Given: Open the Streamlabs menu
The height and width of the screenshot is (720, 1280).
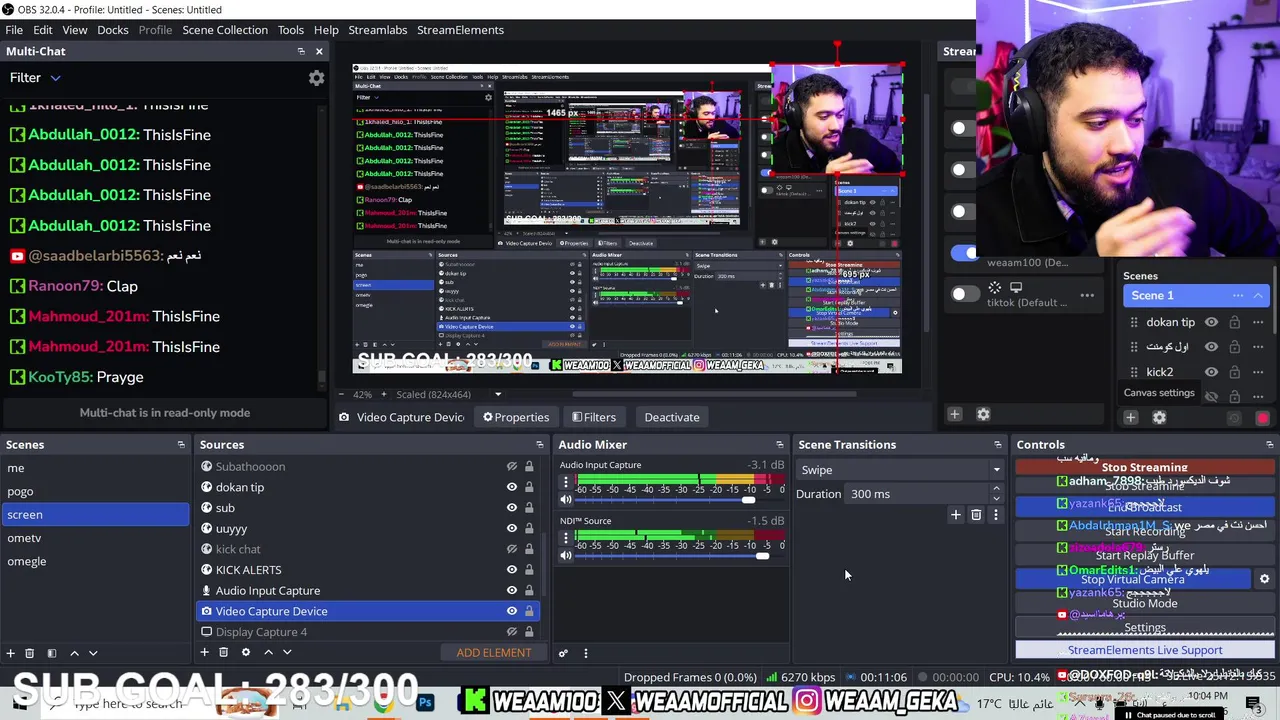Looking at the screenshot, I should pos(378,30).
